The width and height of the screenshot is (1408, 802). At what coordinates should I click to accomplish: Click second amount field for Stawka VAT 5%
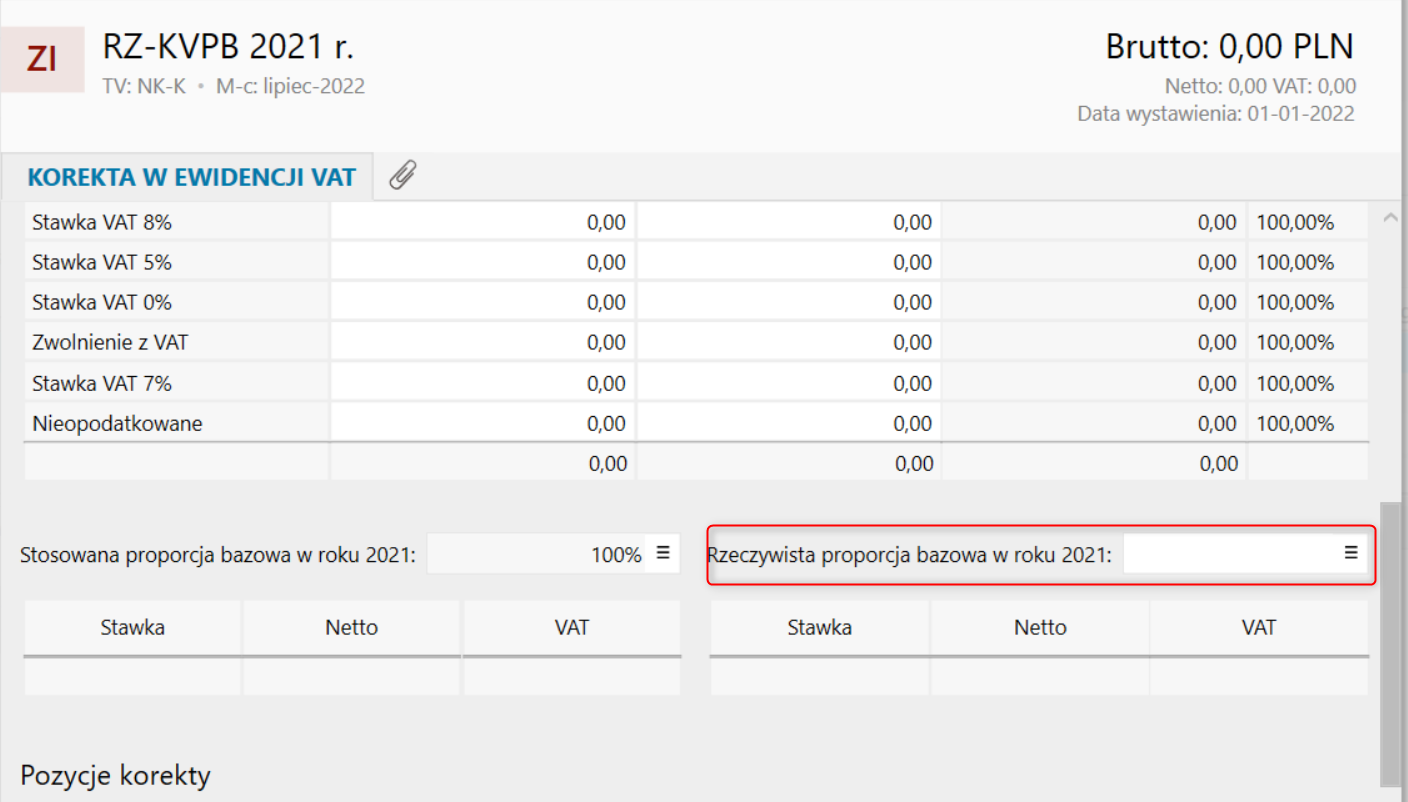click(788, 263)
